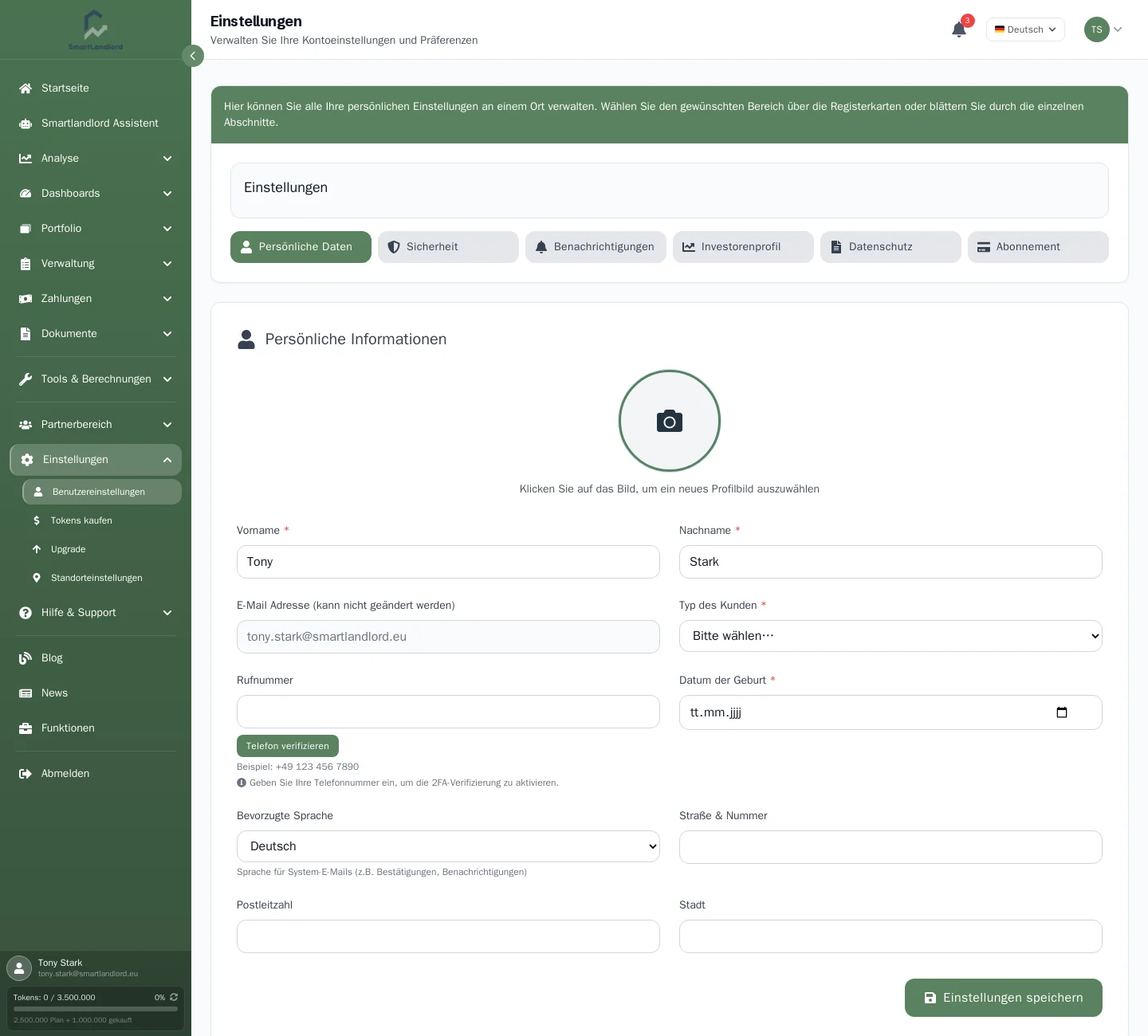The height and width of the screenshot is (1036, 1148).
Task: Open the notifications bell icon
Action: pyautogui.click(x=959, y=29)
